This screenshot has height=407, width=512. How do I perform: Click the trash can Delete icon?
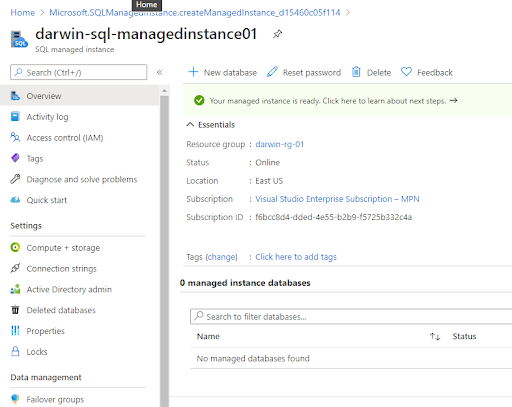(356, 72)
